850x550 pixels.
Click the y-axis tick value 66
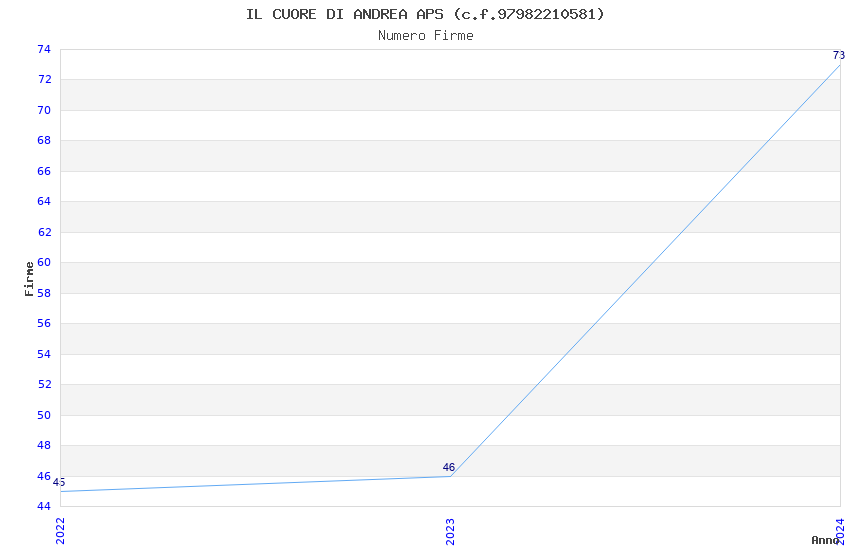(44, 171)
